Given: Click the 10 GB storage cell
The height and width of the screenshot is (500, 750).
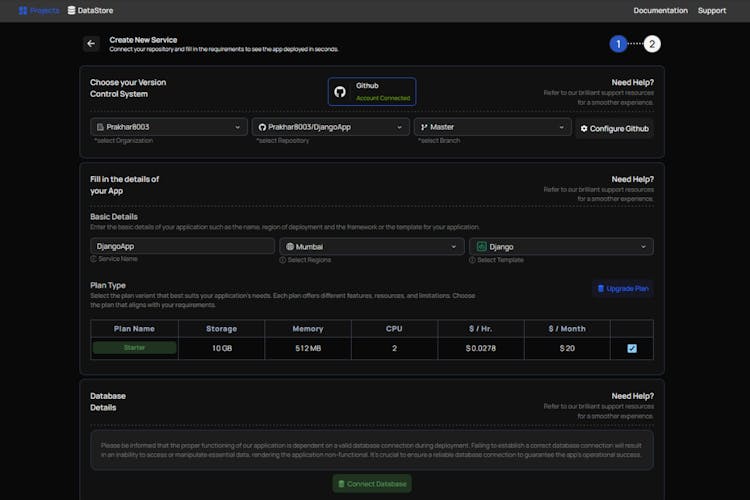Looking at the screenshot, I should [221, 348].
